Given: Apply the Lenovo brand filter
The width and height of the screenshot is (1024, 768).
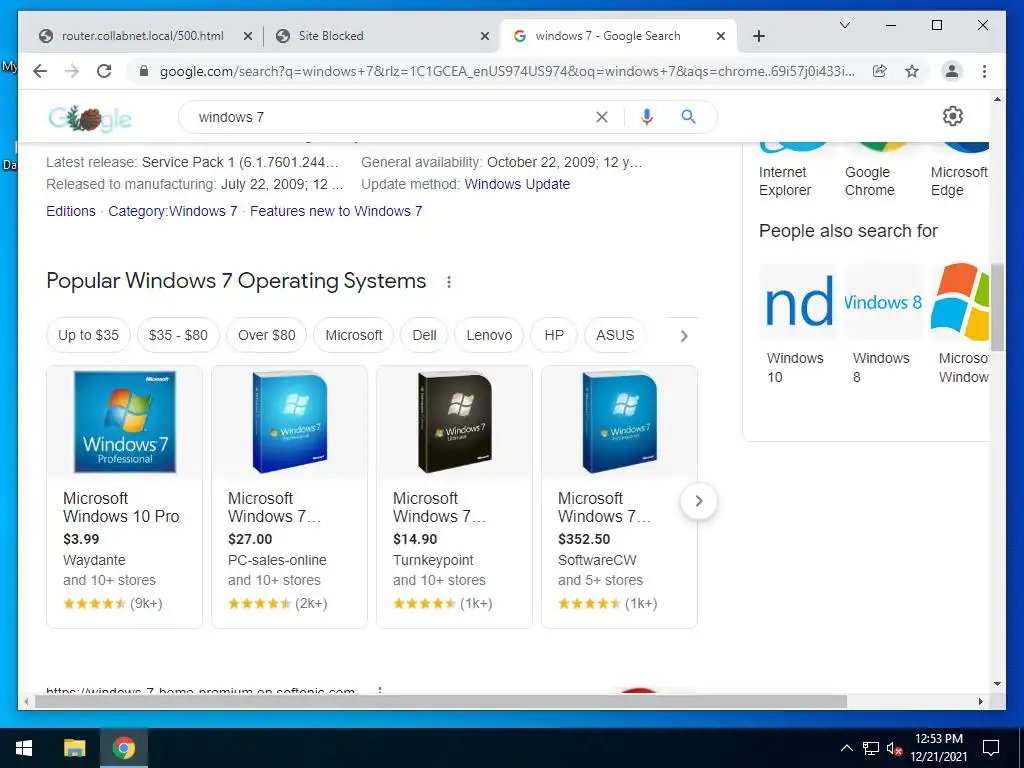Looking at the screenshot, I should tap(488, 335).
